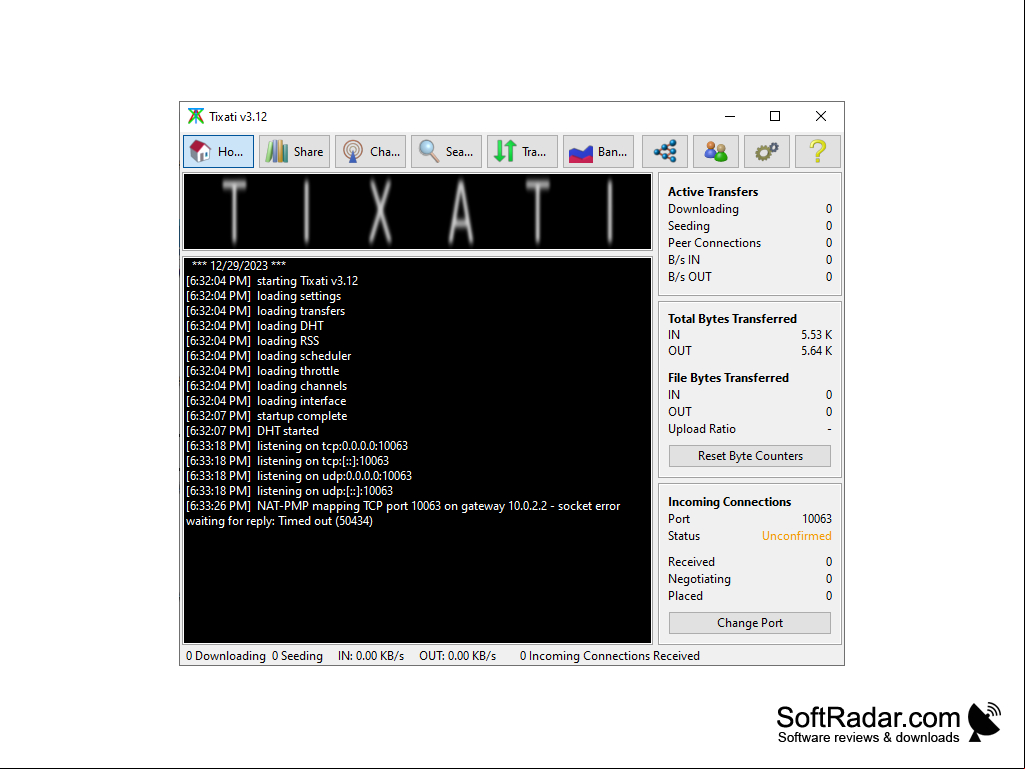Click the 'startup complete' log entry

coord(267,416)
